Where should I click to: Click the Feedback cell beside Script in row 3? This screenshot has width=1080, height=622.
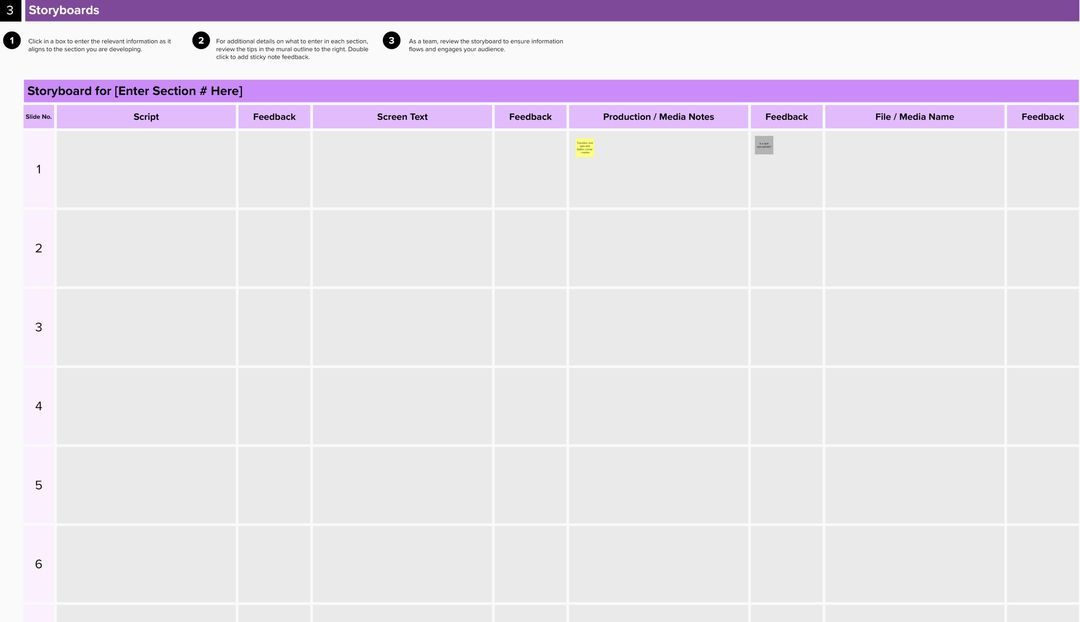273,324
